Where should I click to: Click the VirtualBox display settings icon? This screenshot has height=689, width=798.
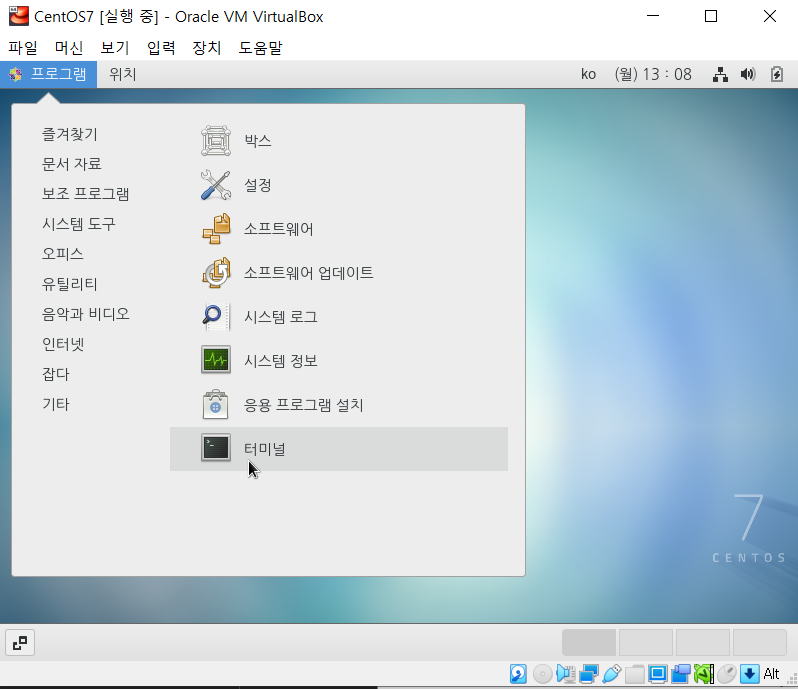[658, 674]
